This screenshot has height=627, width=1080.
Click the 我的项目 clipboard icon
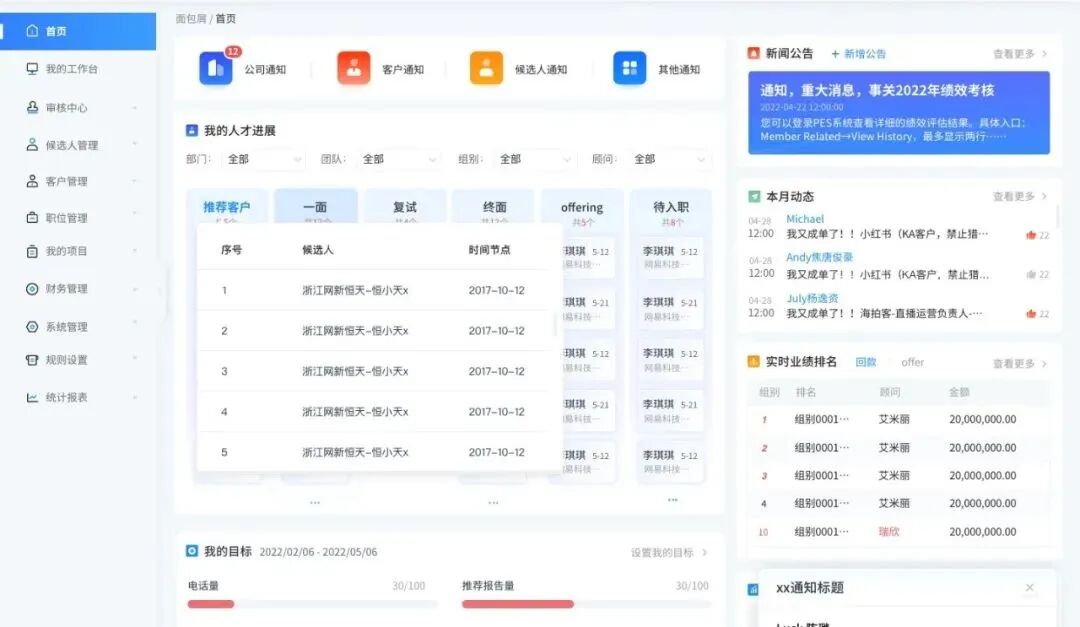[x=32, y=251]
